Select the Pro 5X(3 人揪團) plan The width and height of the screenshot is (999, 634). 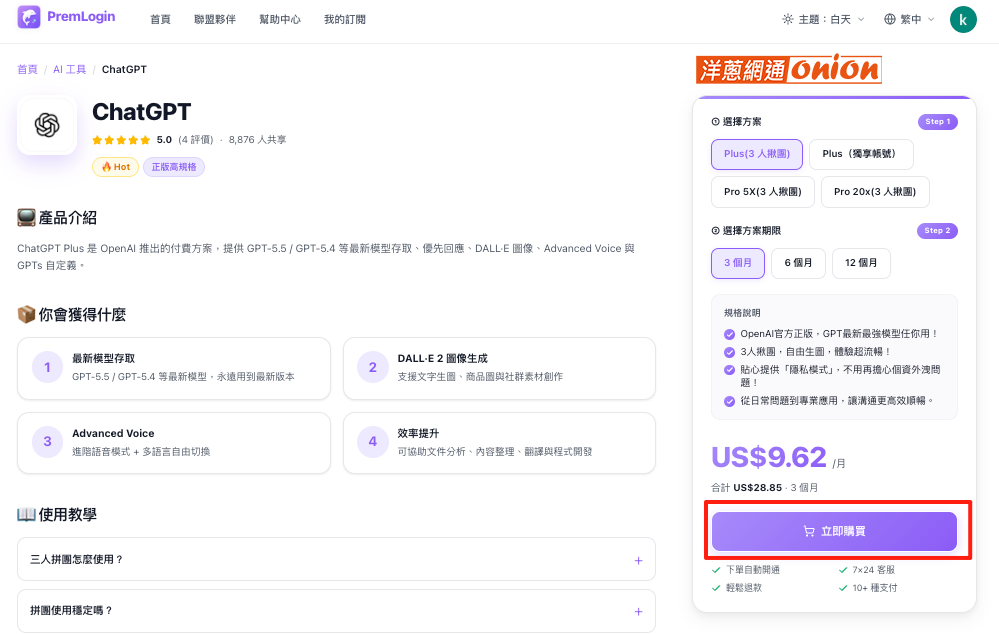[763, 192]
